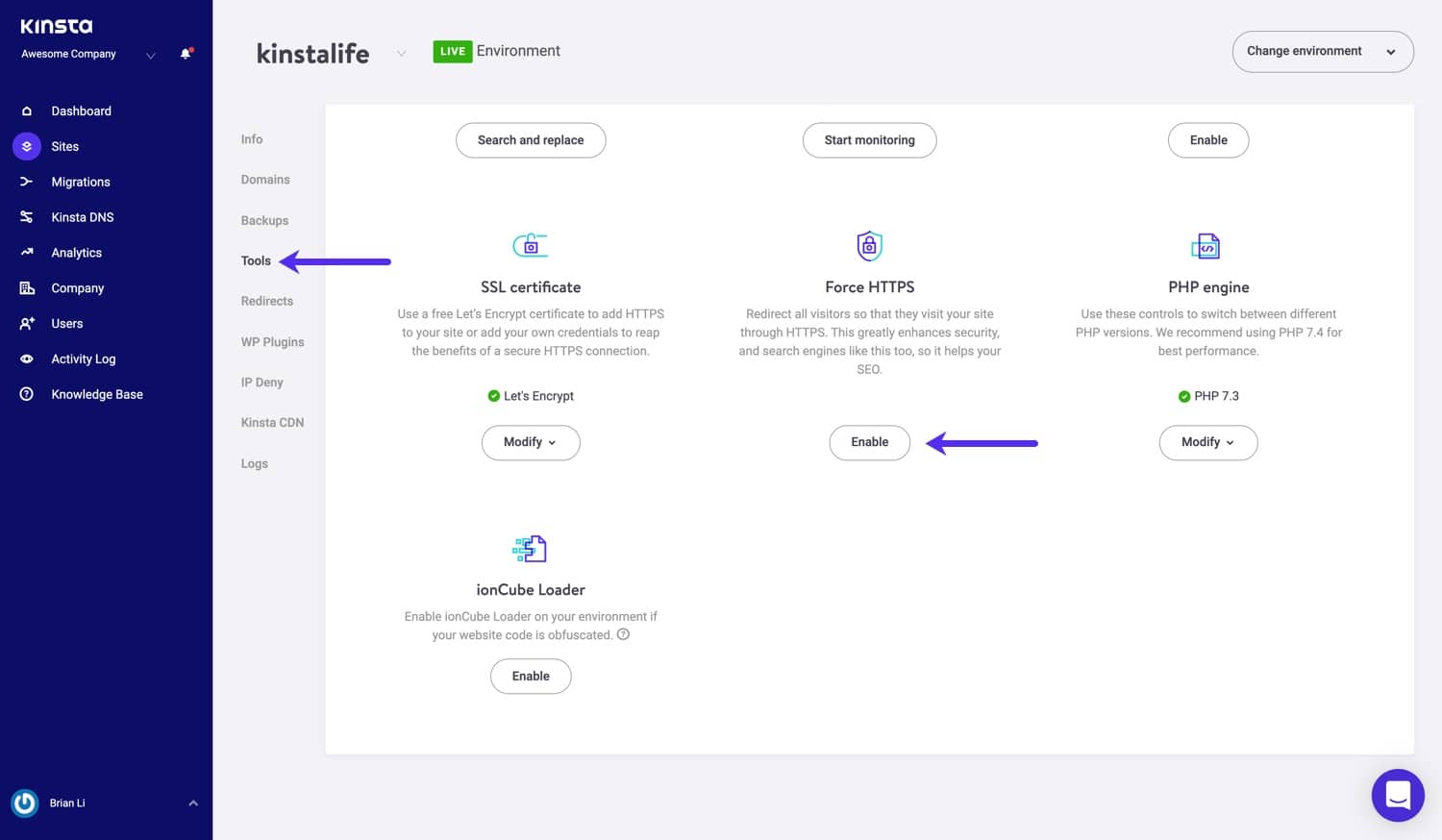Open the notifications bell
The width and height of the screenshot is (1442, 840).
click(186, 54)
